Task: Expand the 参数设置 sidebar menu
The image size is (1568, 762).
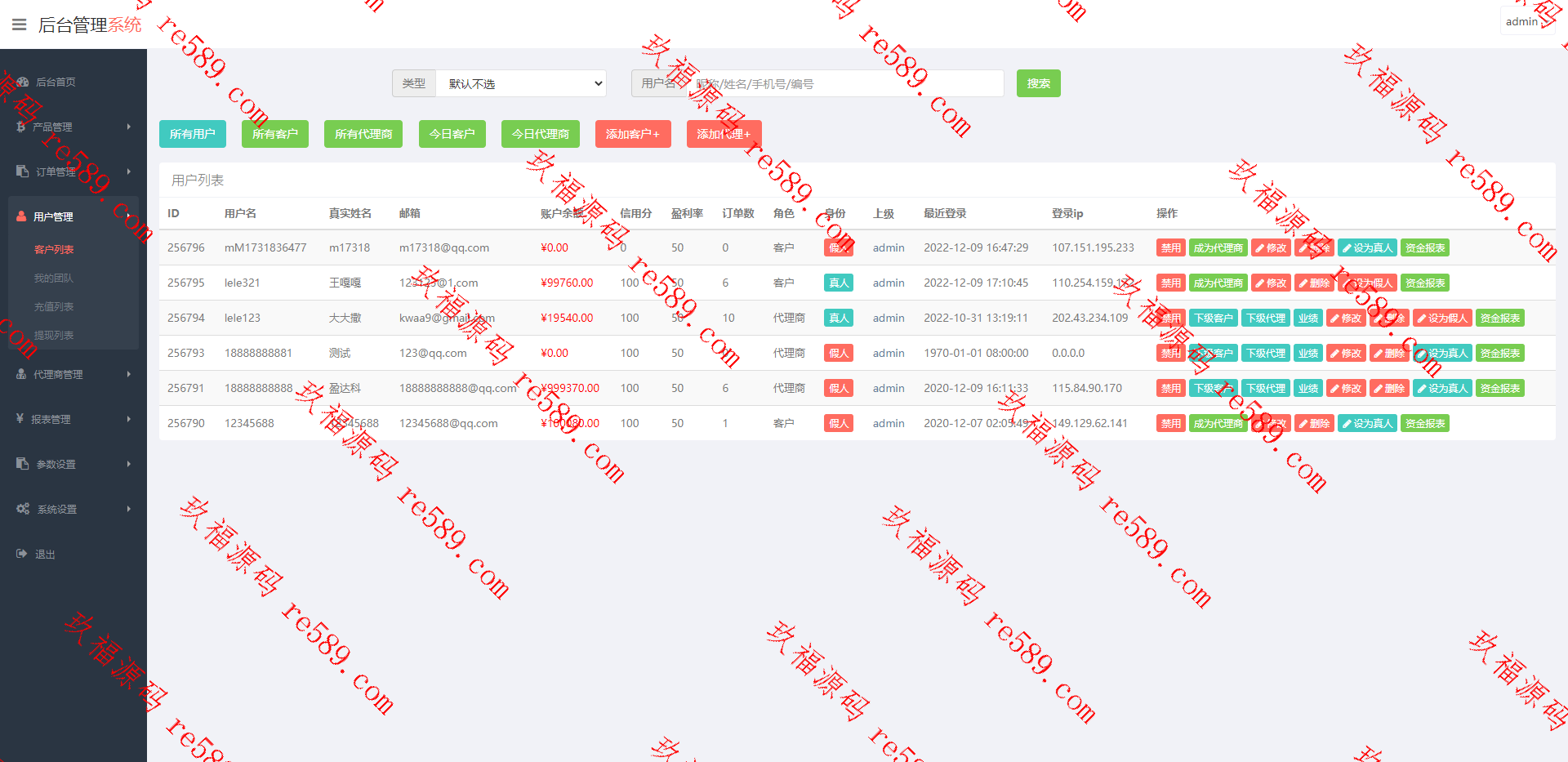Action: click(73, 464)
